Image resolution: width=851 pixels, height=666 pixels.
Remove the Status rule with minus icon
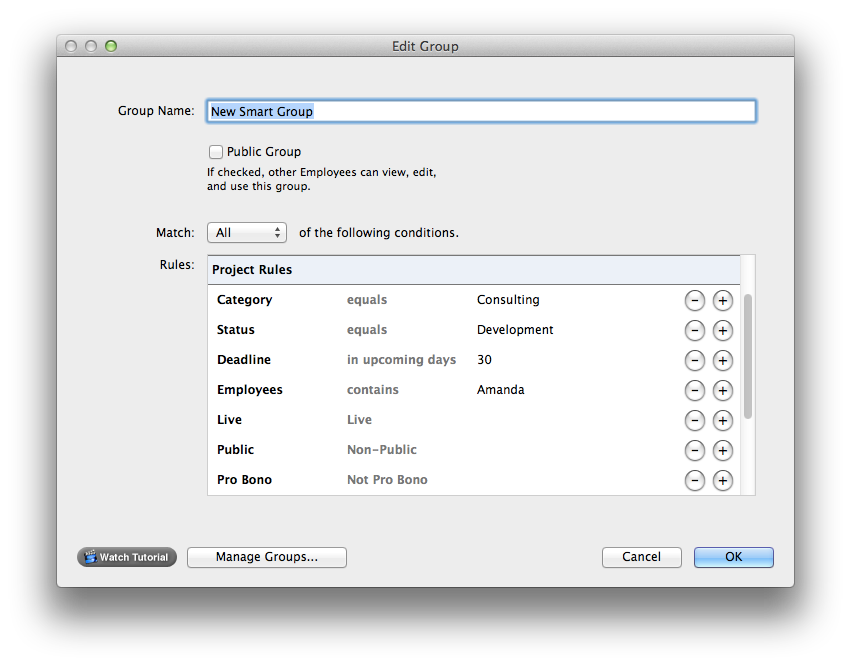pyautogui.click(x=694, y=330)
